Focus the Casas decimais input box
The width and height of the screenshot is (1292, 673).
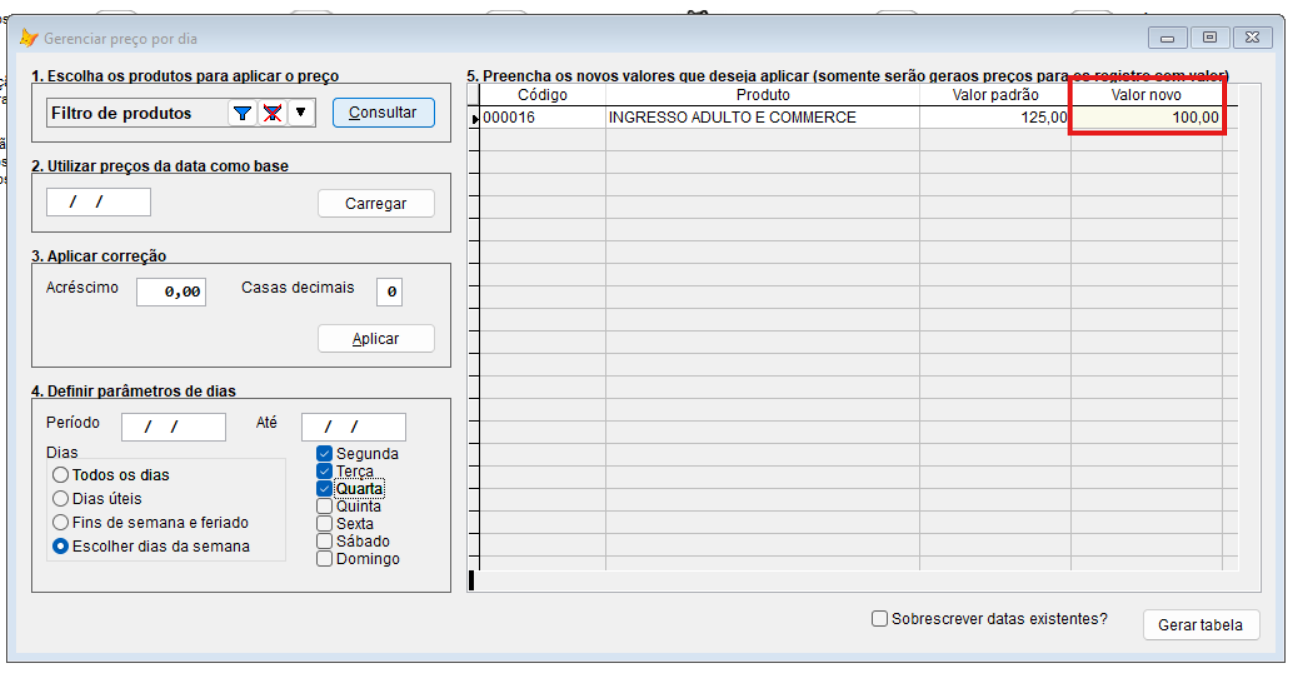(389, 292)
